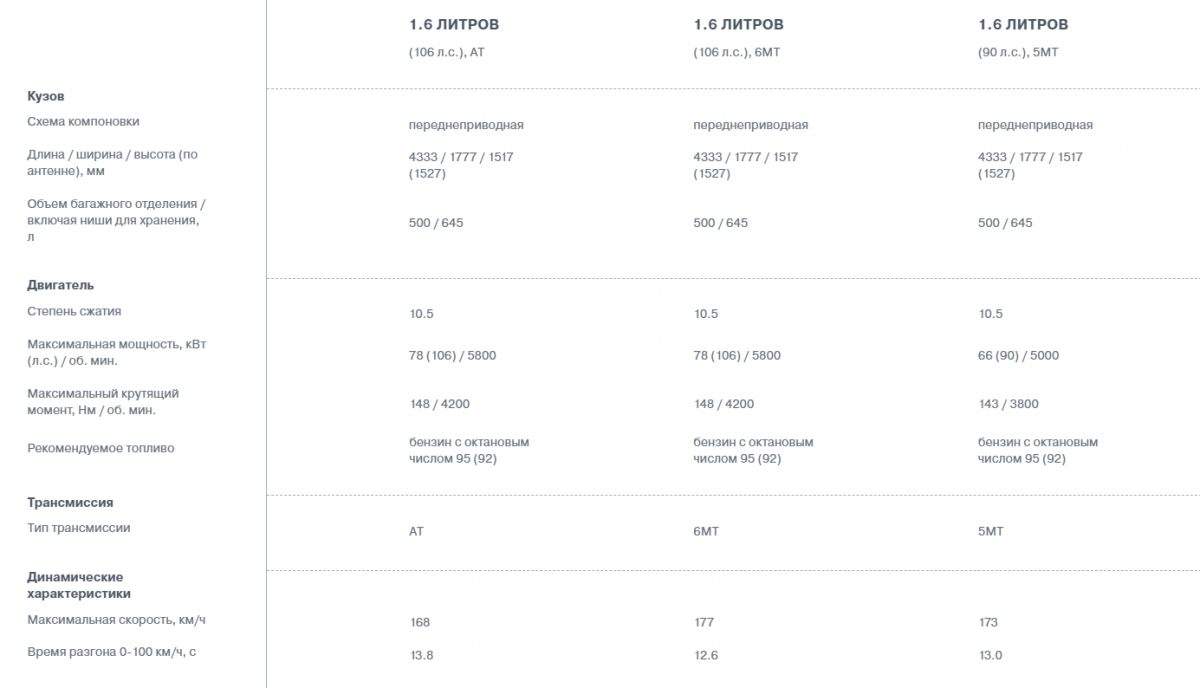The width and height of the screenshot is (1200, 688).
Task: Click the "Рекомендуемое топливо" row label
Action: tap(100, 448)
